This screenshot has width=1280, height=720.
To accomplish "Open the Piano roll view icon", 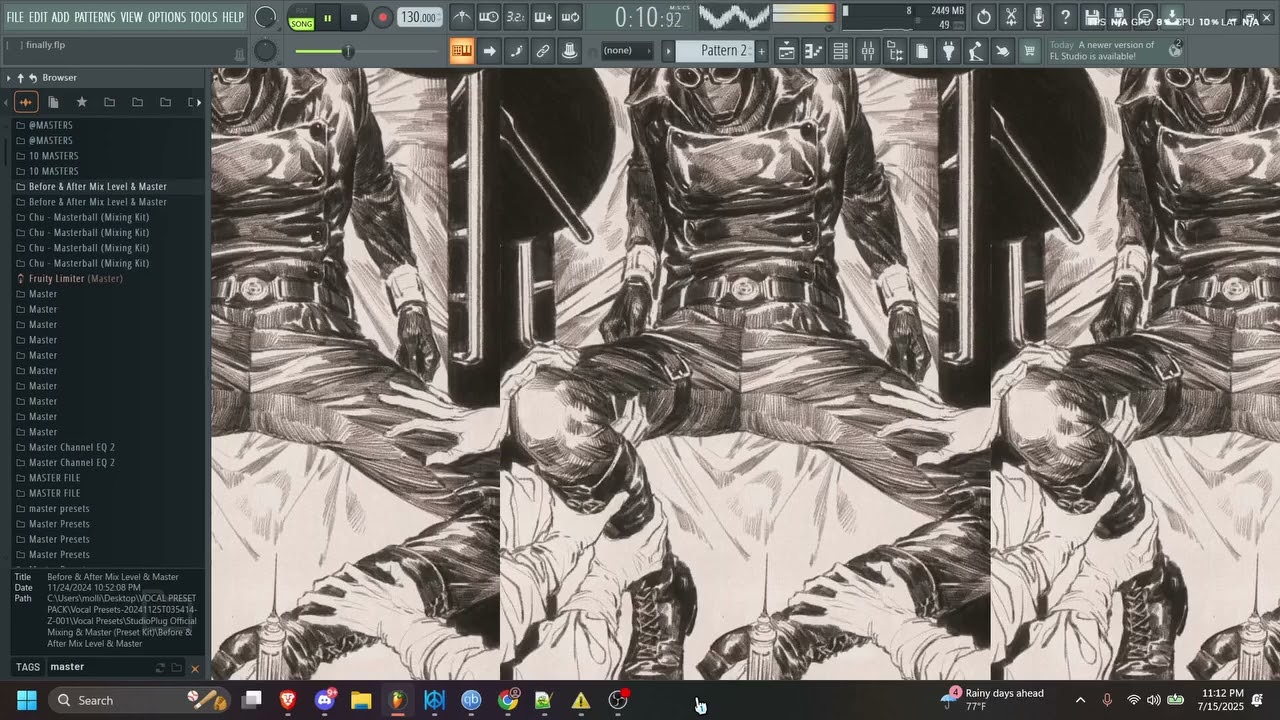I will click(x=813, y=51).
